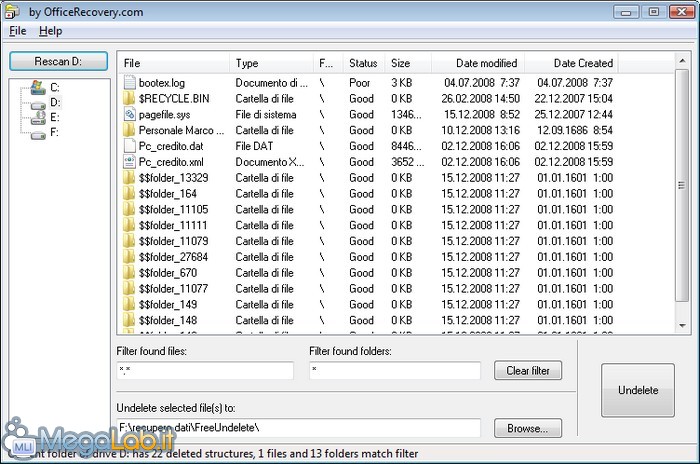Select the pagefile.sys file name

164,114
